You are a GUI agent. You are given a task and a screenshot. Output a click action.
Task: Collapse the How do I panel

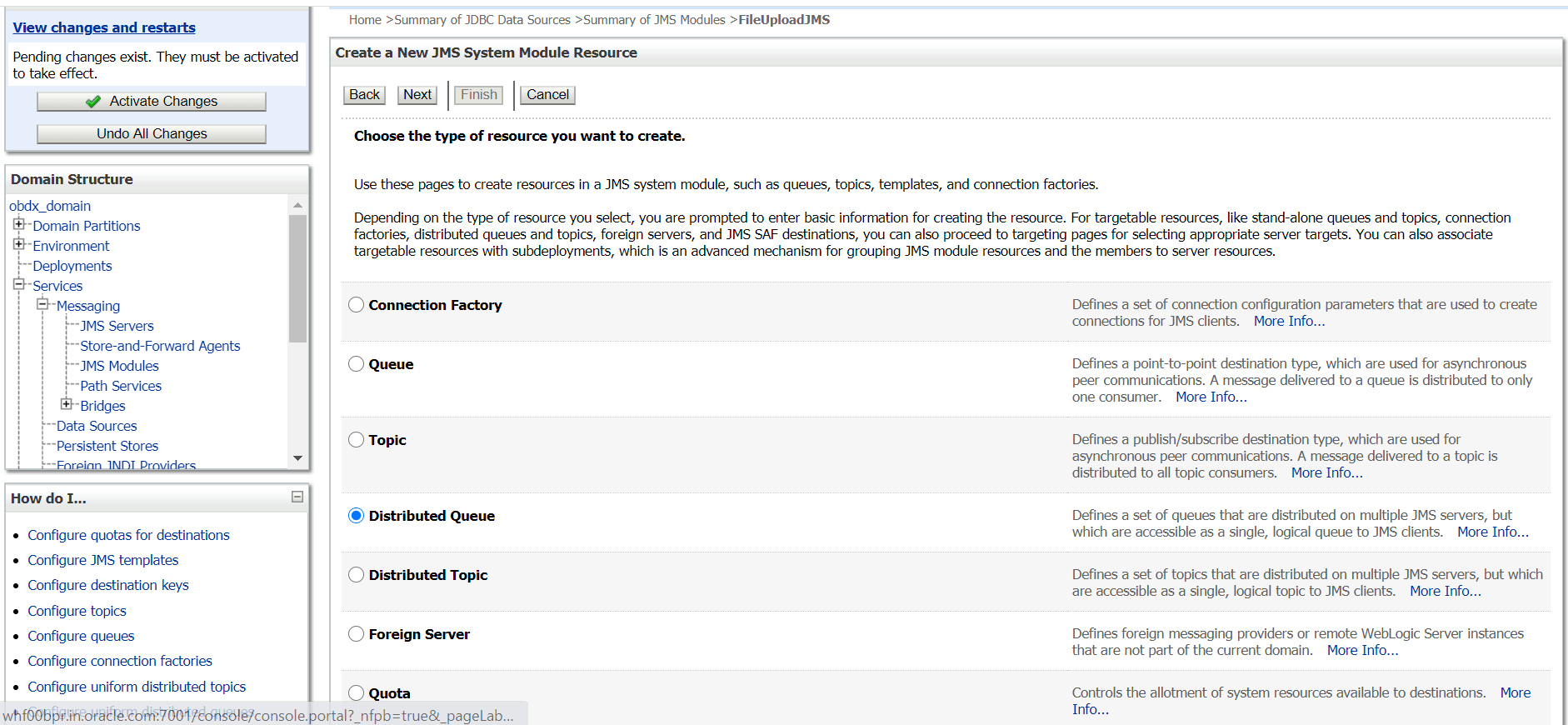pos(297,497)
